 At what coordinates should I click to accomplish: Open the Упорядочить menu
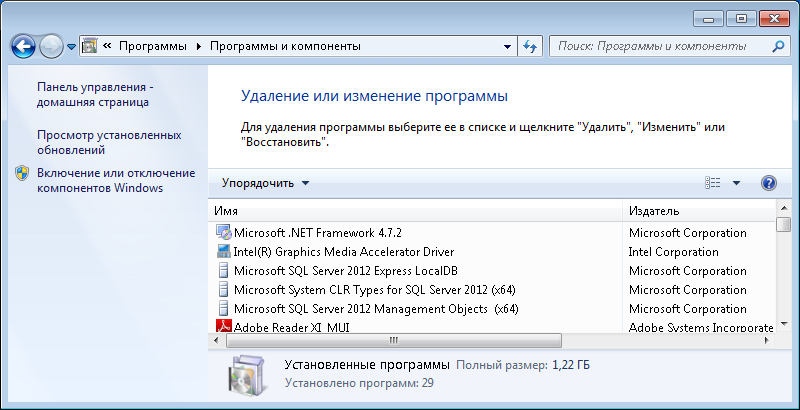click(x=265, y=183)
